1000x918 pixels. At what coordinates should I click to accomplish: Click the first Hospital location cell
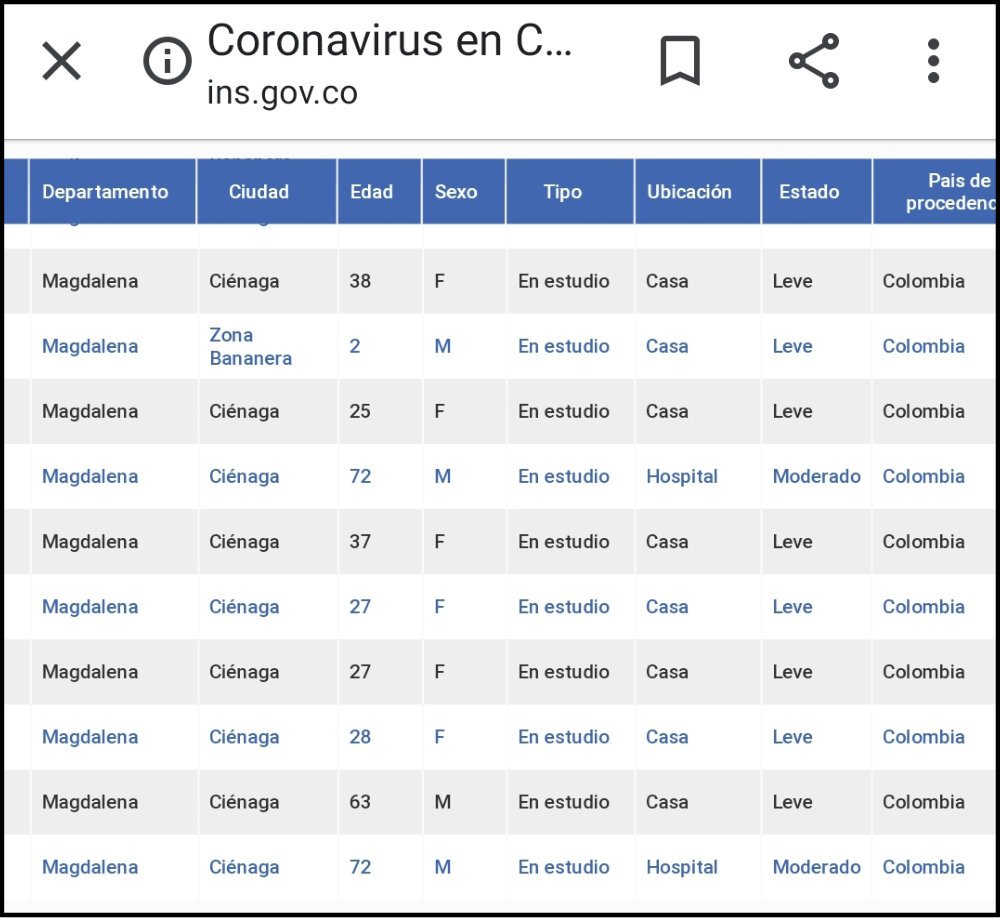[682, 477]
